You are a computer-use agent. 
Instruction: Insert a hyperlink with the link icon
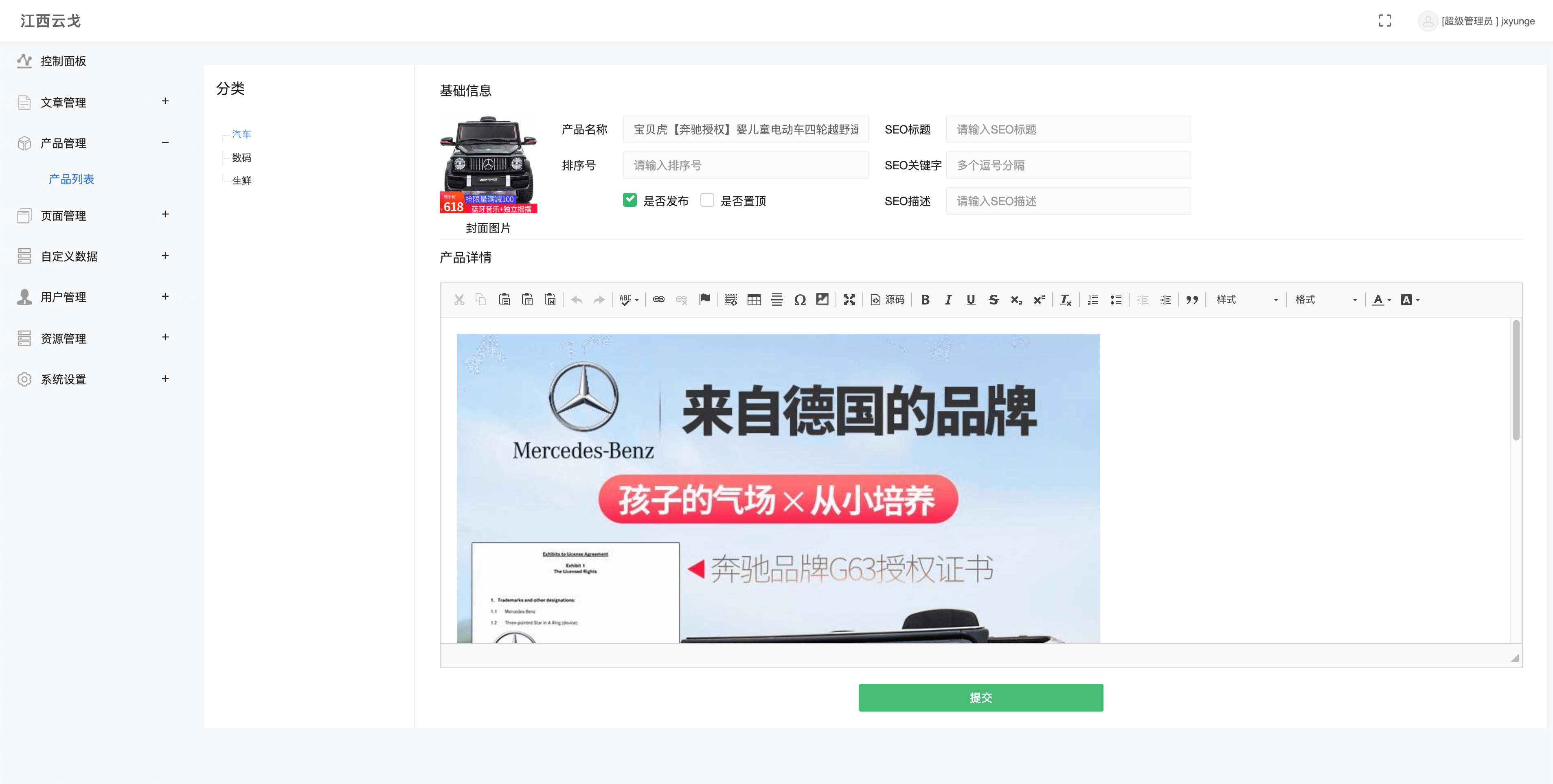tap(659, 300)
